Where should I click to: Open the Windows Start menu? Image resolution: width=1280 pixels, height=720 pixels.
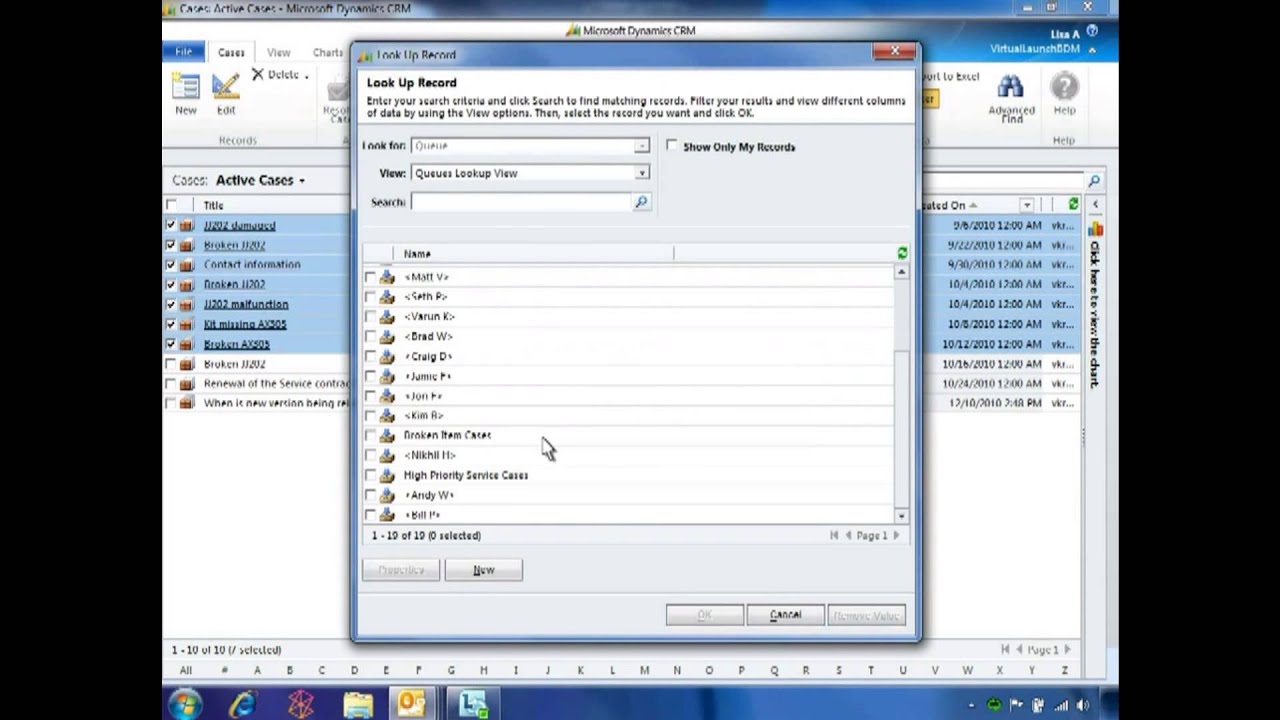click(186, 704)
